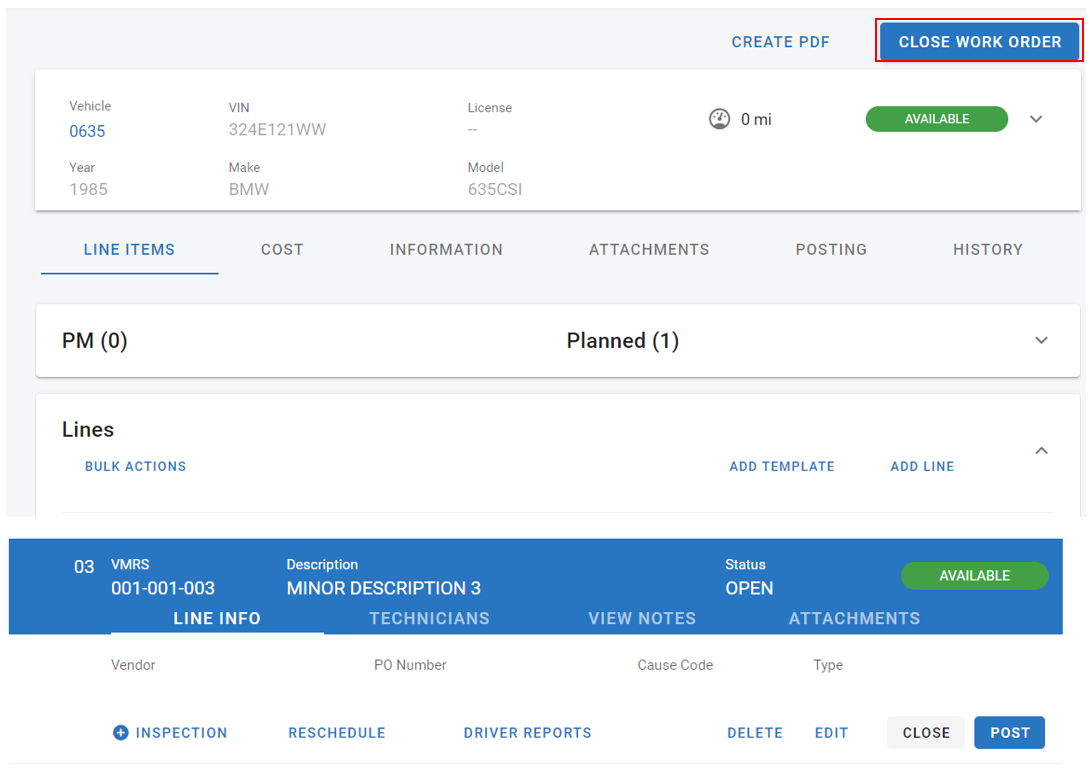Expand the PM and Planned panel

(1041, 341)
